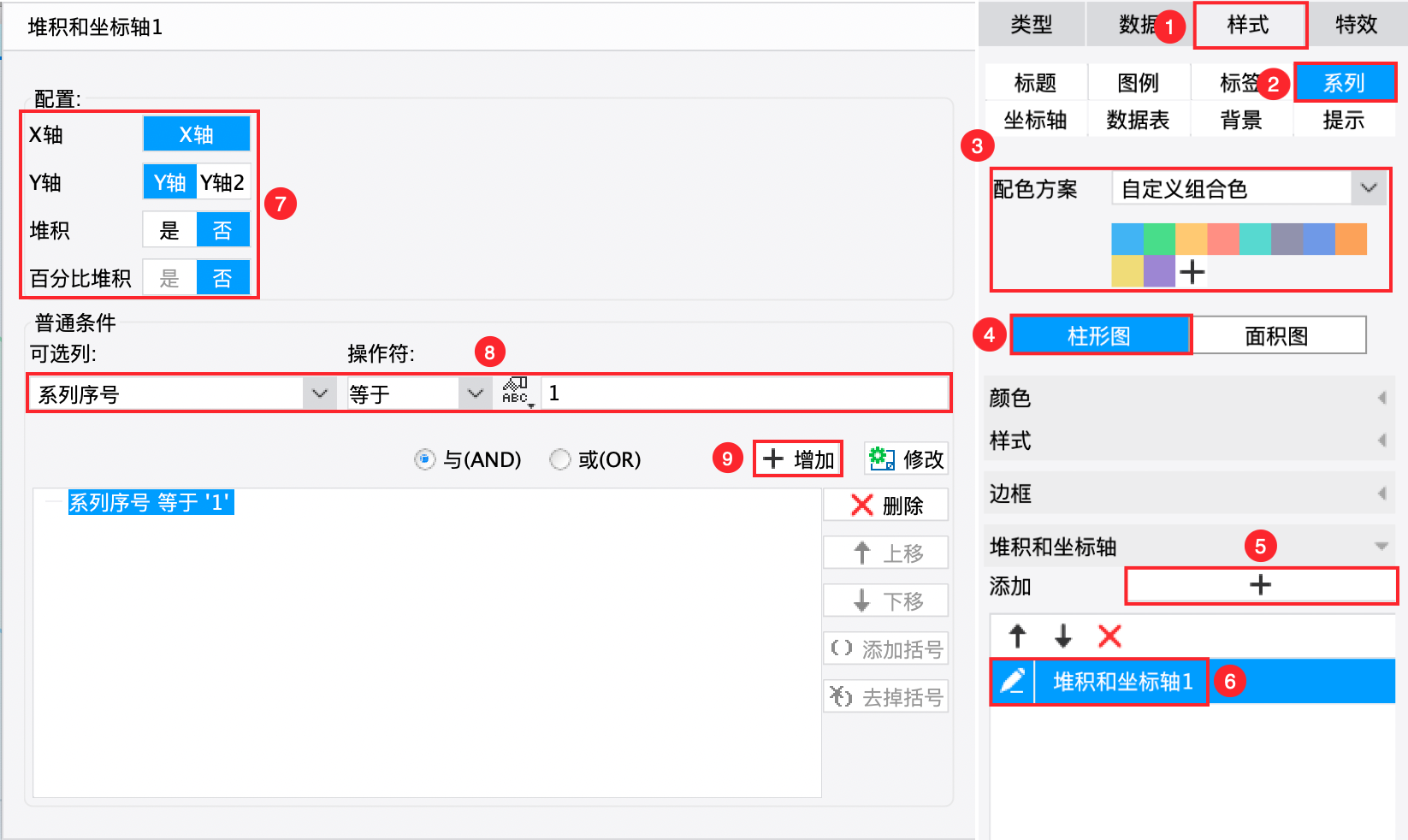Click the red X delete icon above the stack list
The width and height of the screenshot is (1408, 840).
click(1109, 636)
